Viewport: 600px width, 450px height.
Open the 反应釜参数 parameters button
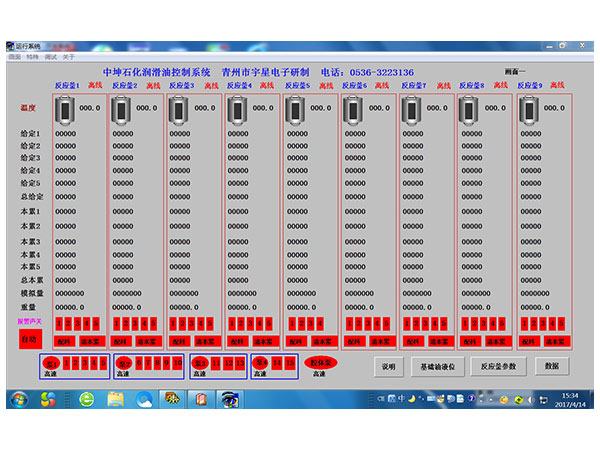click(x=498, y=367)
